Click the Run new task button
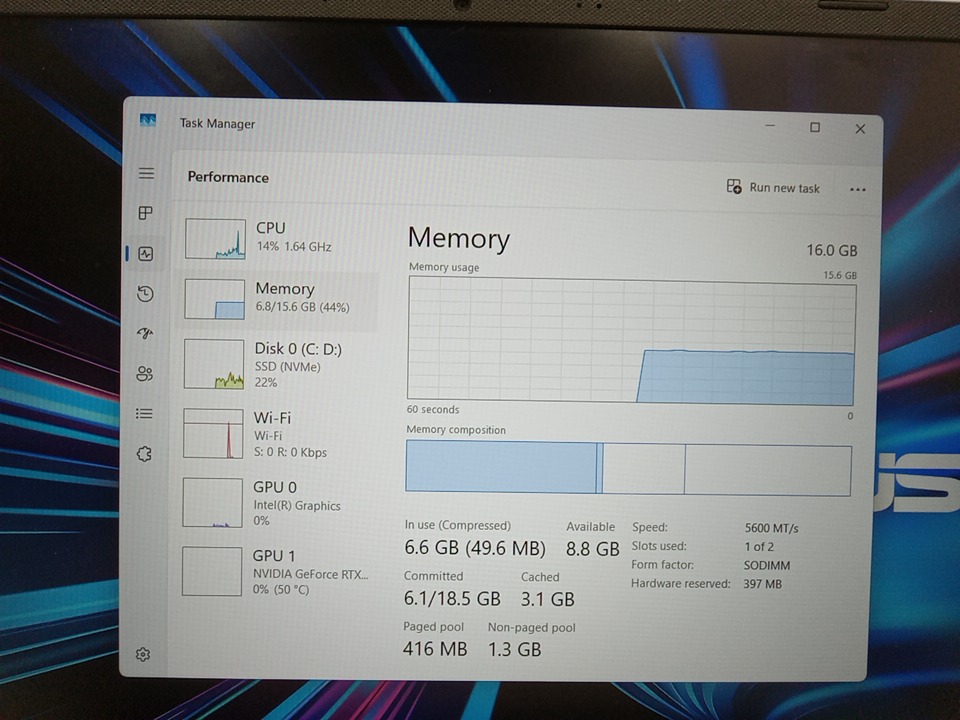 773,188
